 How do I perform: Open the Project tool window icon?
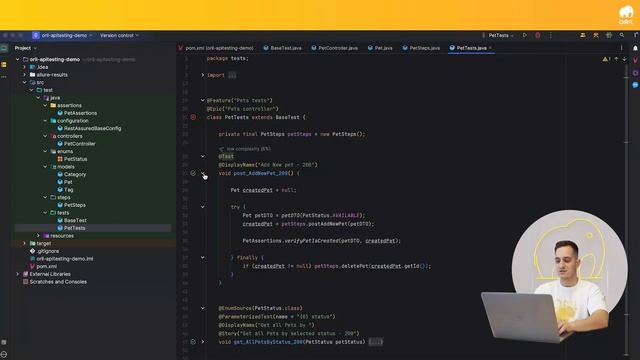4,48
